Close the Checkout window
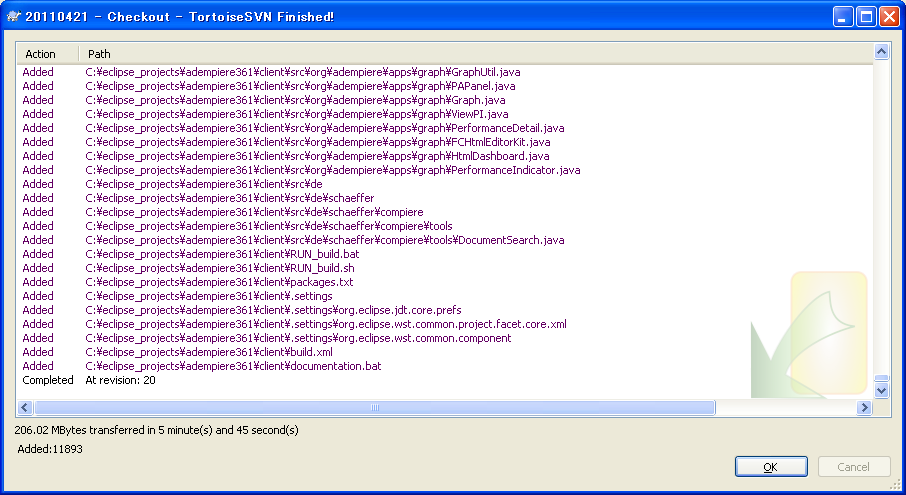This screenshot has height=495, width=906. point(889,17)
